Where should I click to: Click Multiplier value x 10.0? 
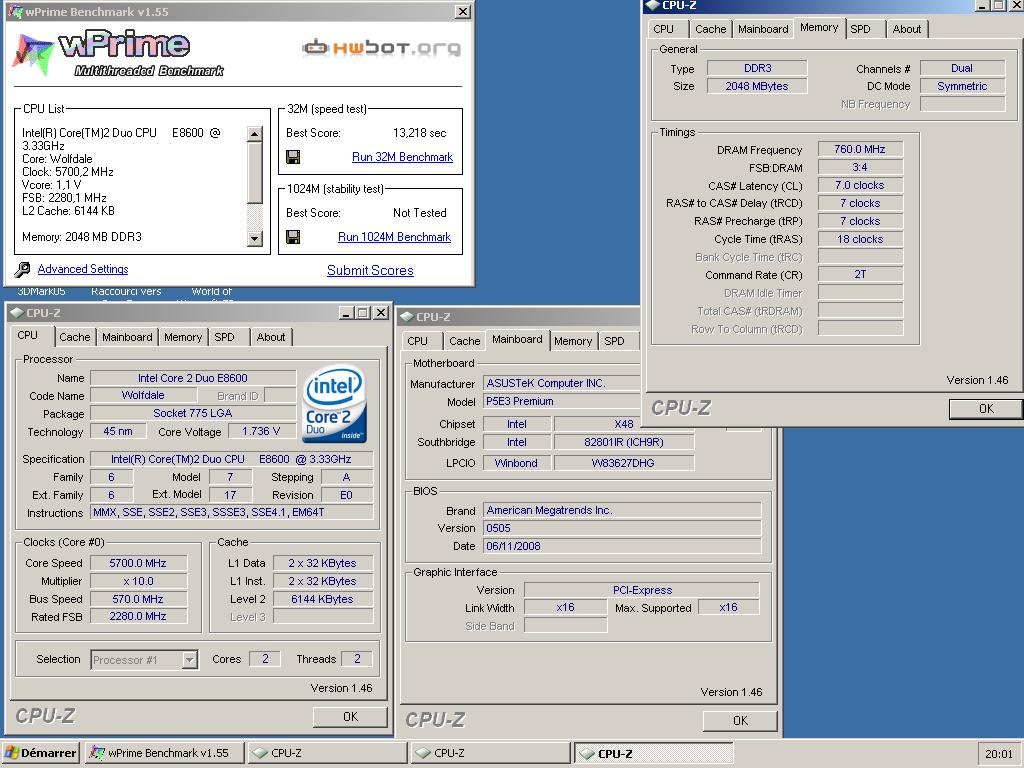[x=138, y=581]
